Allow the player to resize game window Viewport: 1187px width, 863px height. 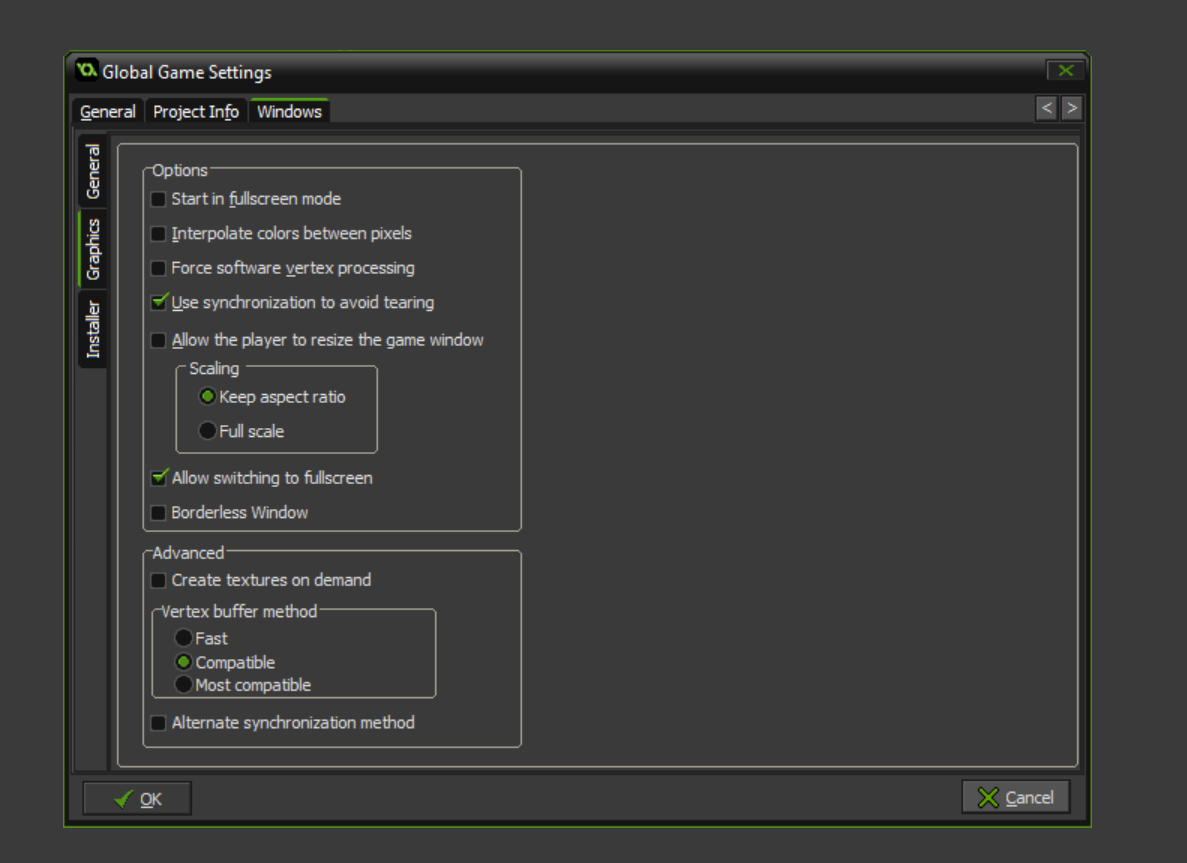click(158, 341)
